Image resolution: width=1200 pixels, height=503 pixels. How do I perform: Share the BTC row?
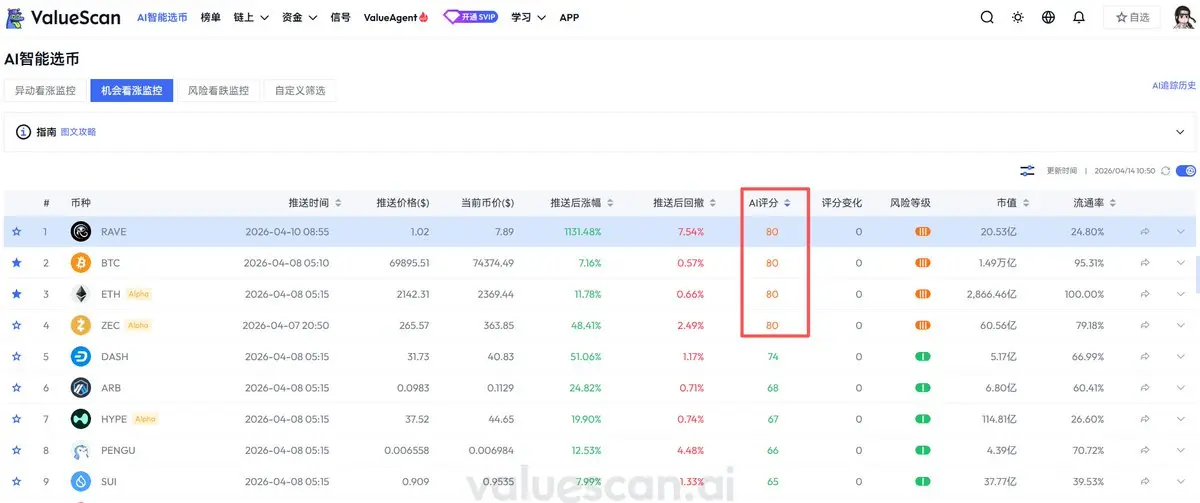[1145, 263]
